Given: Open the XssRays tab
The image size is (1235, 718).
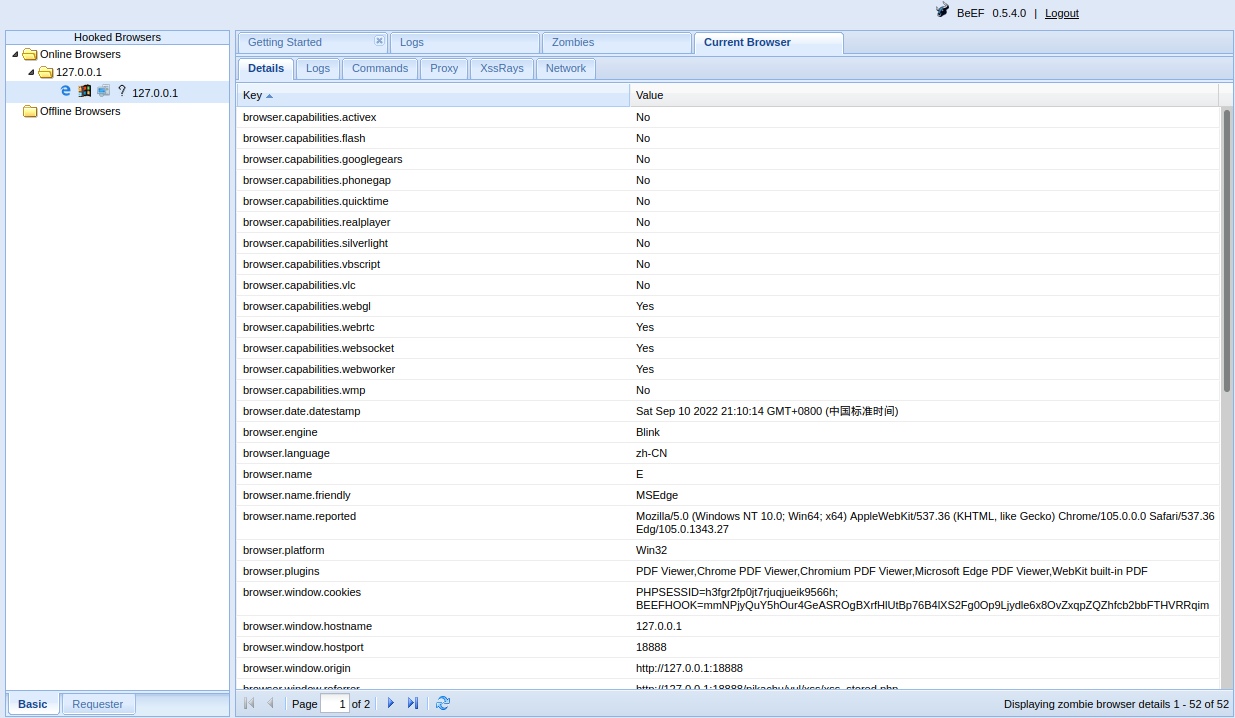Looking at the screenshot, I should (x=501, y=68).
